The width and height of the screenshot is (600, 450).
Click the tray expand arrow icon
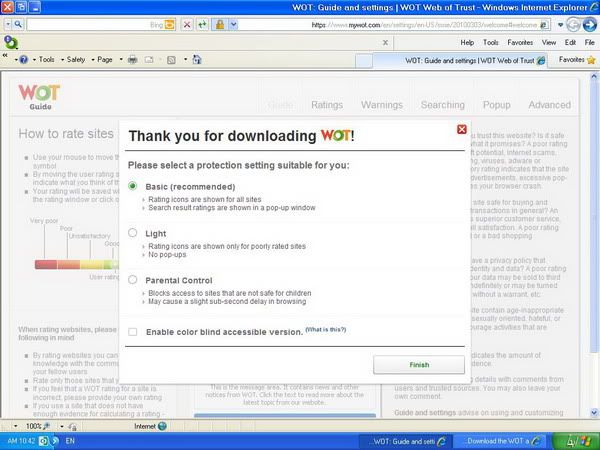[55, 441]
